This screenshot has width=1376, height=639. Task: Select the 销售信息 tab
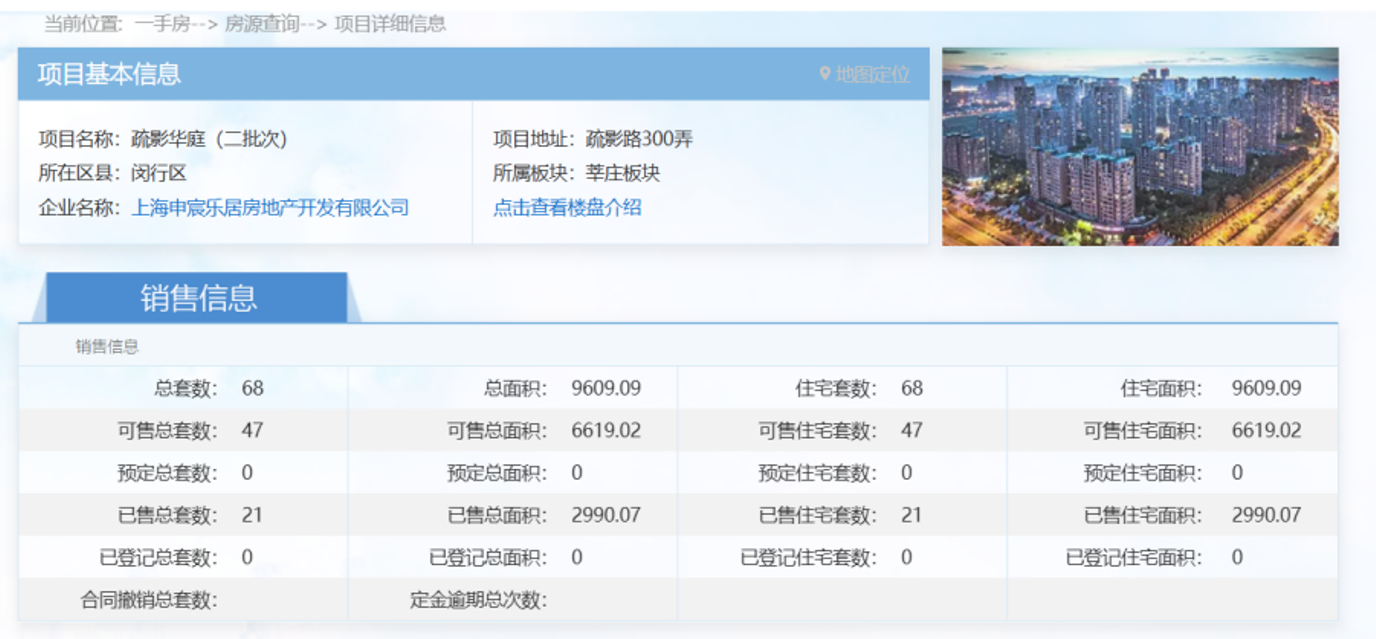pyautogui.click(x=198, y=298)
